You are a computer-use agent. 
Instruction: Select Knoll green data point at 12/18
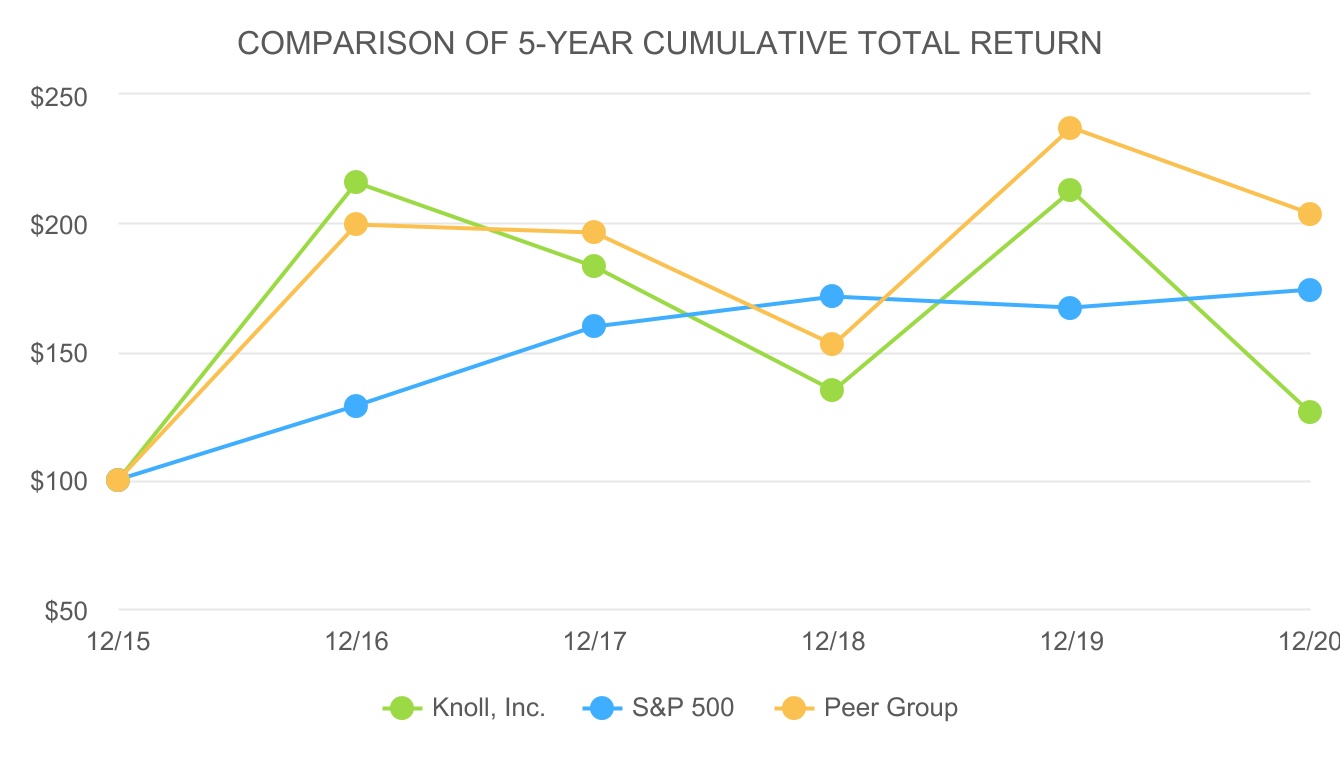point(832,390)
